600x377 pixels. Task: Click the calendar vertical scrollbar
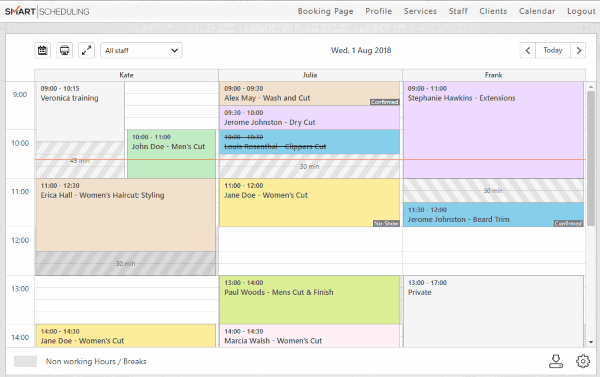pos(591,153)
